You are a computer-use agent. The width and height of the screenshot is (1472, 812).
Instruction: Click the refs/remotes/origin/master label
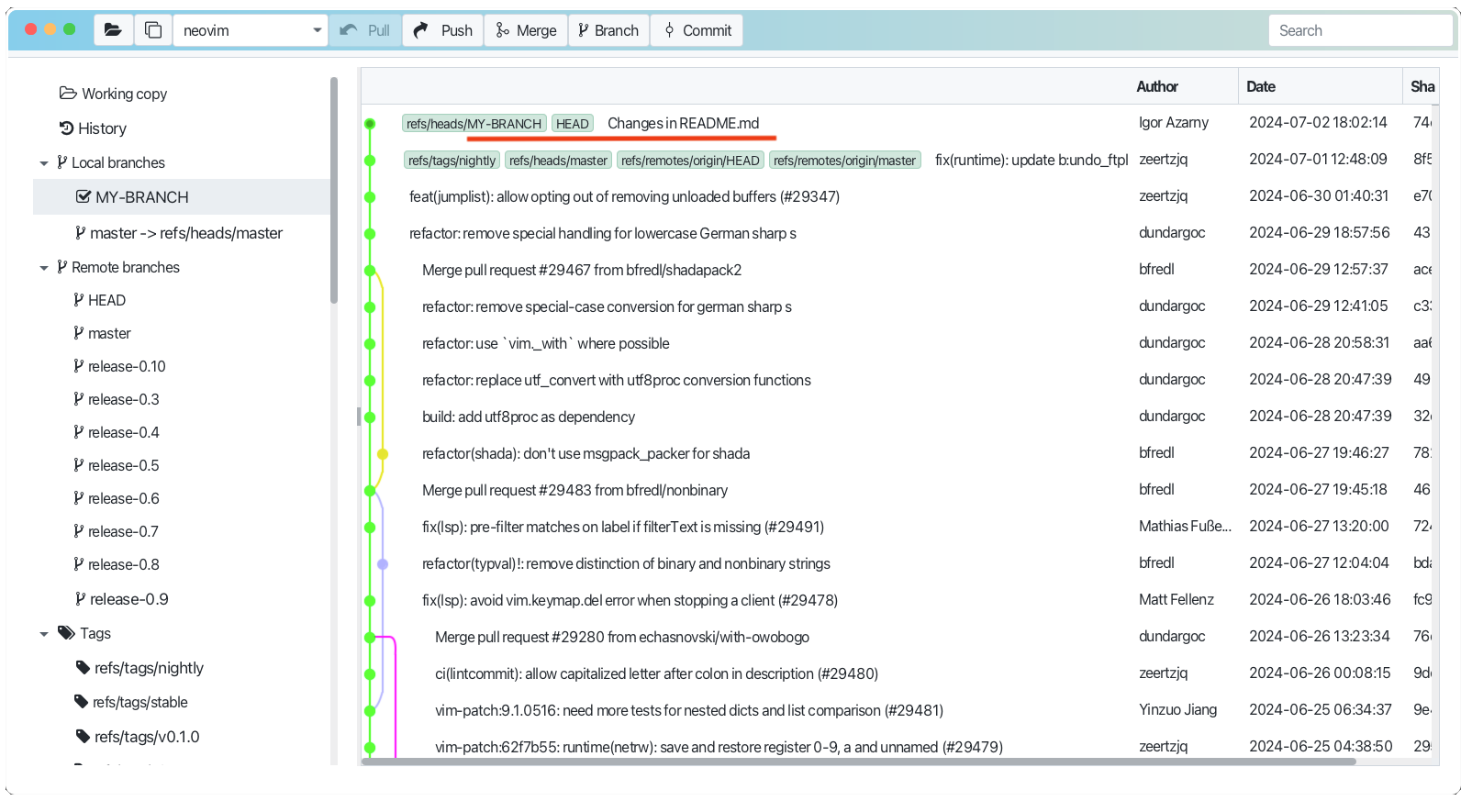(844, 160)
